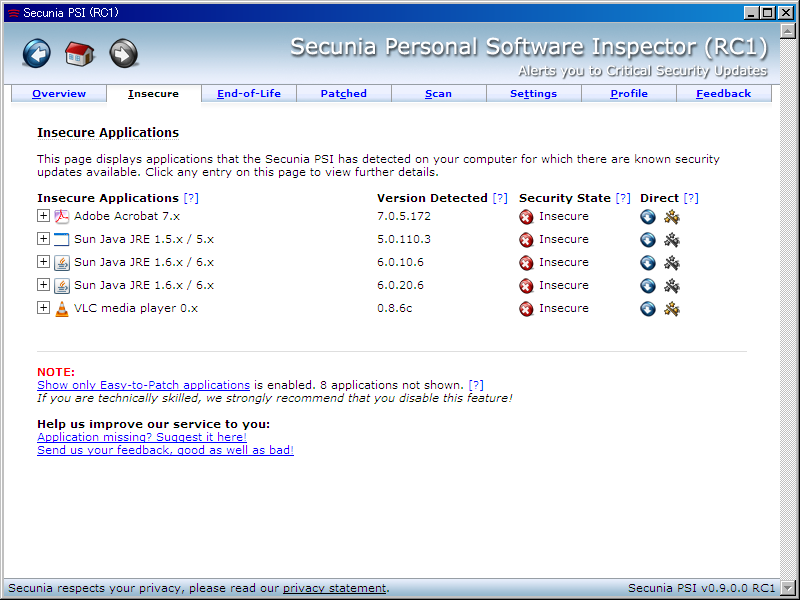Click the Sun Java JRE 1.5.x application icon
800x600 pixels.
(x=62, y=239)
